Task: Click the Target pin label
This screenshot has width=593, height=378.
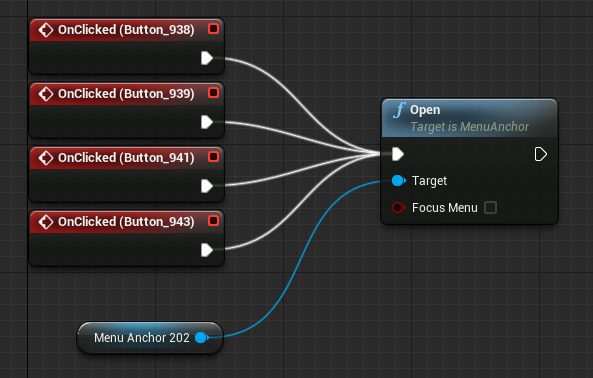Action: [429, 181]
